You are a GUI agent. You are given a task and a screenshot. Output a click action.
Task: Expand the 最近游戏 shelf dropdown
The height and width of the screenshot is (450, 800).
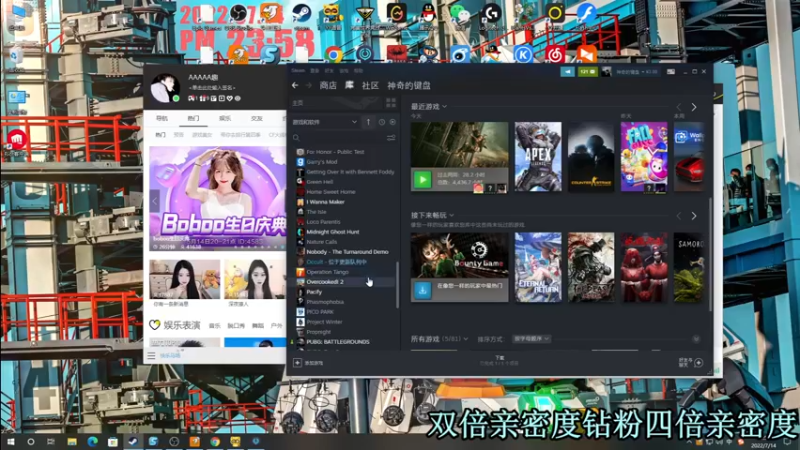tap(444, 107)
